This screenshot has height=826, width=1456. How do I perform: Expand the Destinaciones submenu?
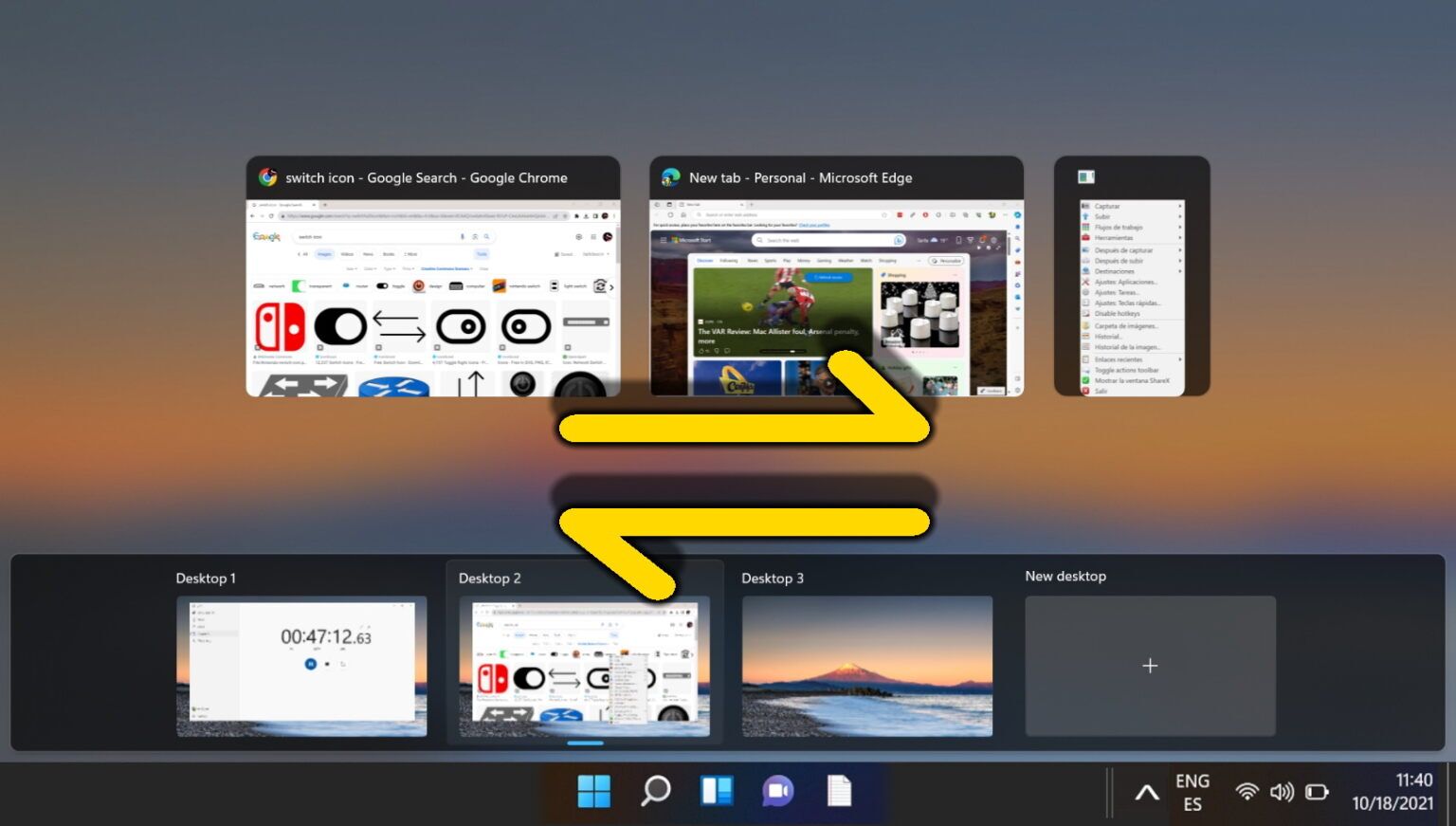click(1180, 271)
